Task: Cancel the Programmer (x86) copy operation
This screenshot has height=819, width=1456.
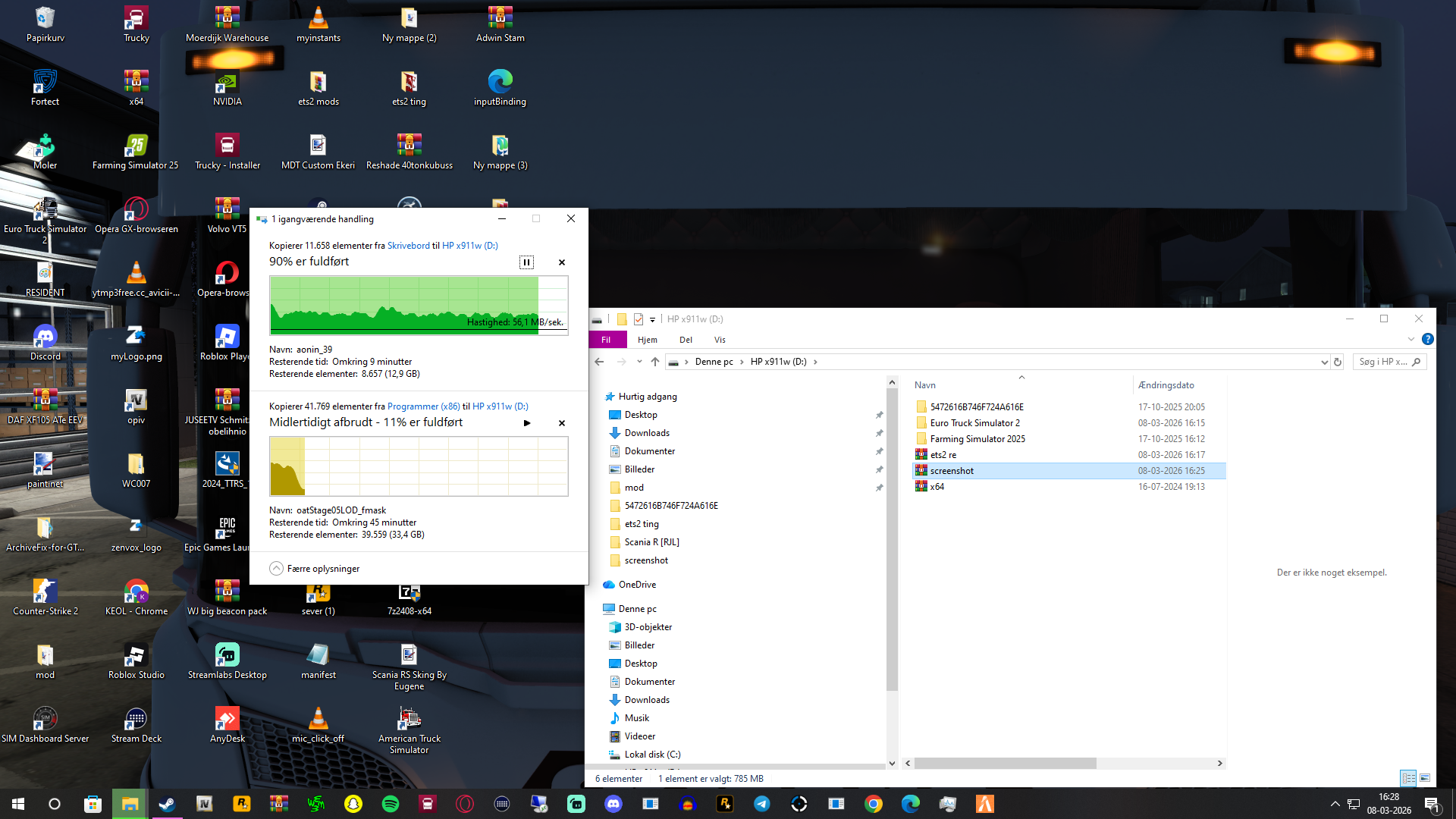Action: click(x=562, y=423)
